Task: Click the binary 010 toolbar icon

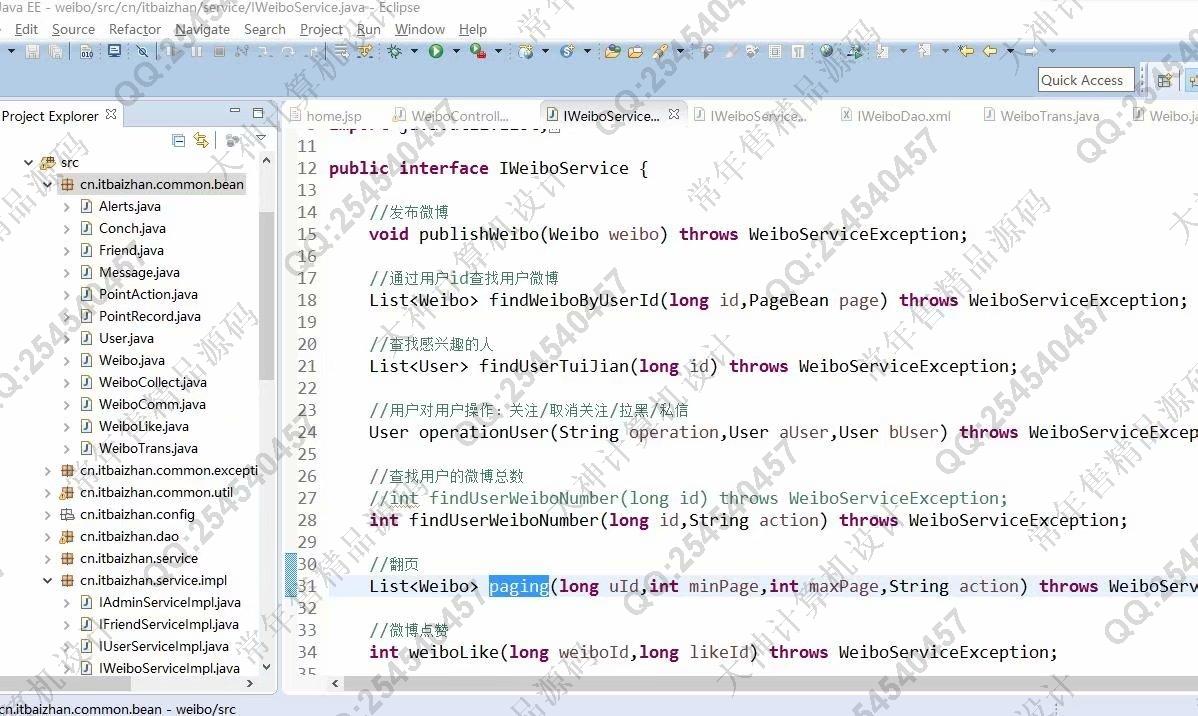Action: pyautogui.click(x=86, y=51)
